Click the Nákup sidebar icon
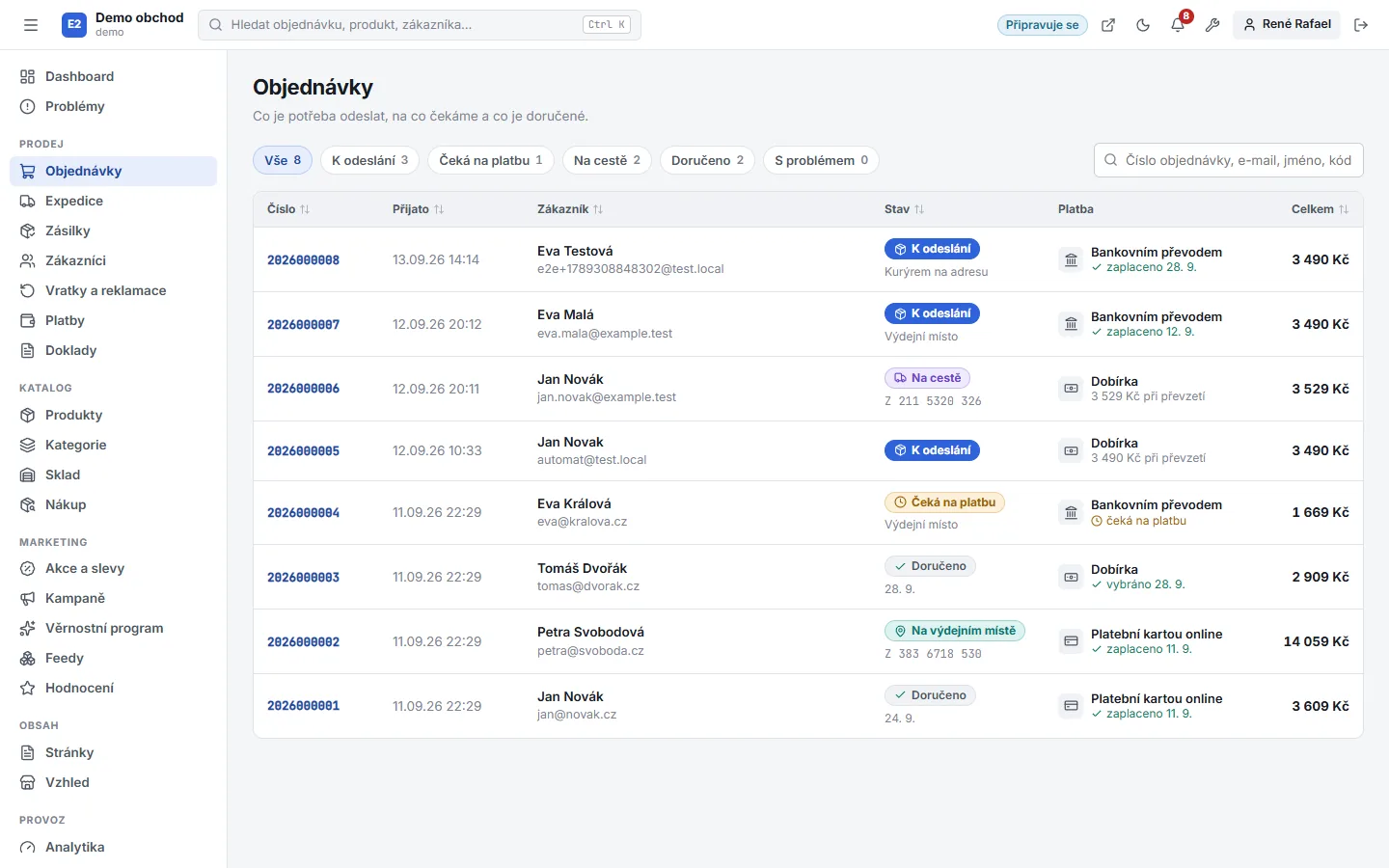The height and width of the screenshot is (868, 1389). pos(28,504)
